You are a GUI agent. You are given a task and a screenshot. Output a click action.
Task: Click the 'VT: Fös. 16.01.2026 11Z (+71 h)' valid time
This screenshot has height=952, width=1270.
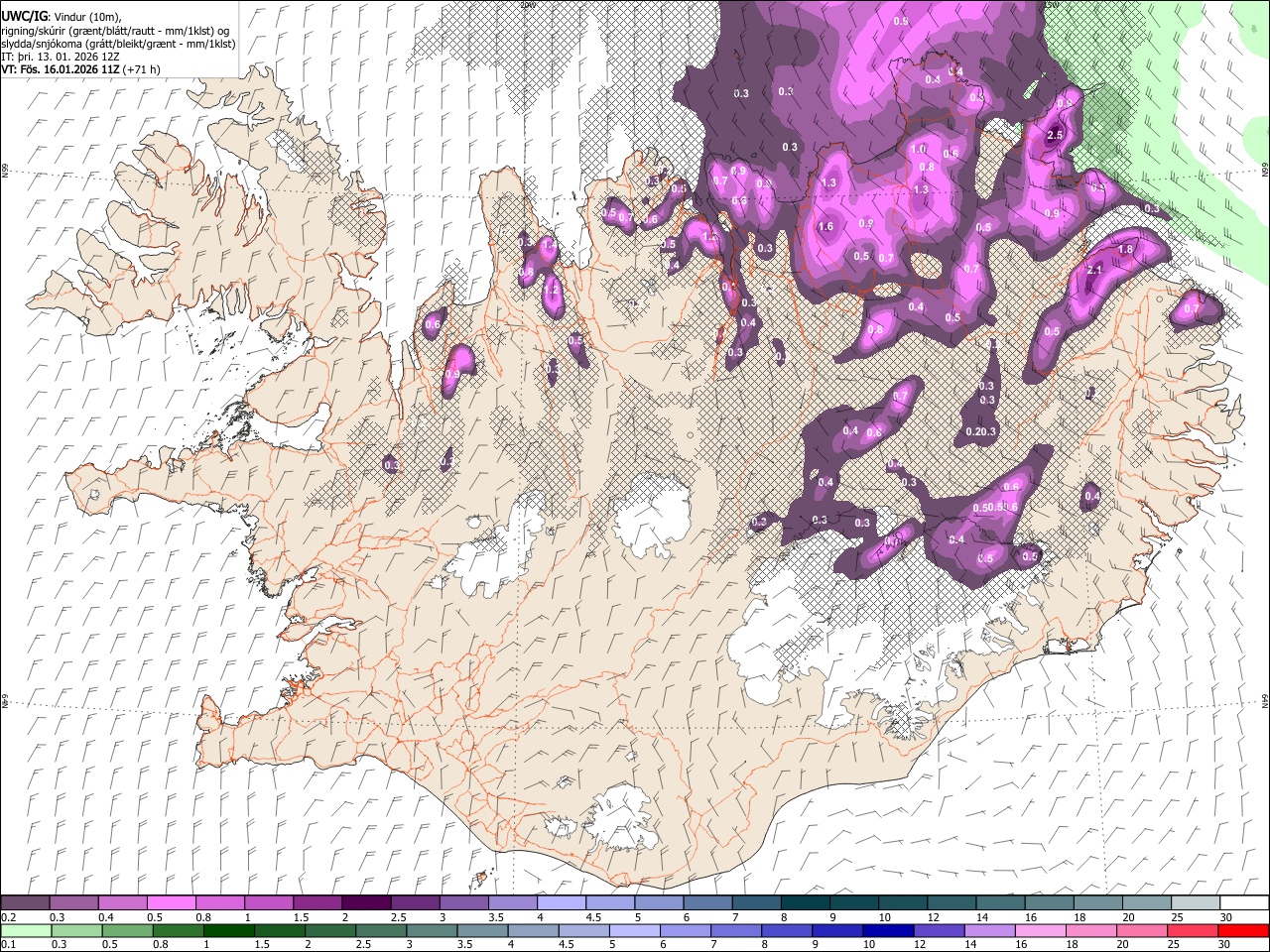click(x=80, y=69)
